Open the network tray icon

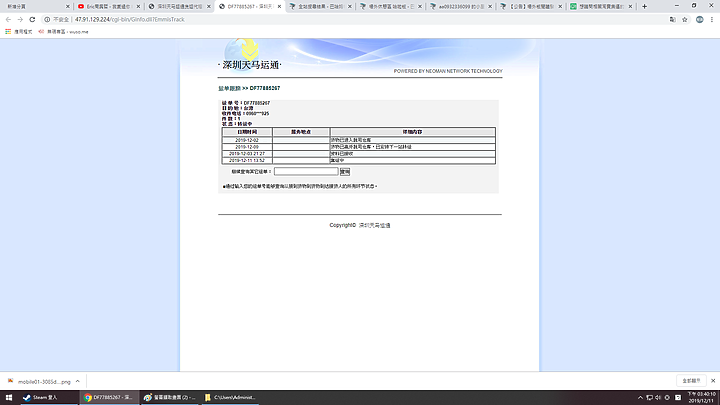(649, 398)
